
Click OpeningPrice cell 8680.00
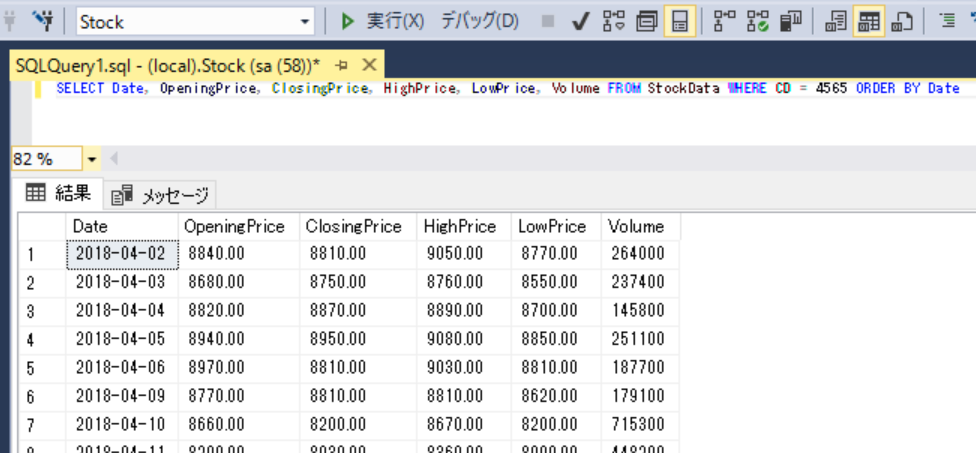pyautogui.click(x=239, y=283)
